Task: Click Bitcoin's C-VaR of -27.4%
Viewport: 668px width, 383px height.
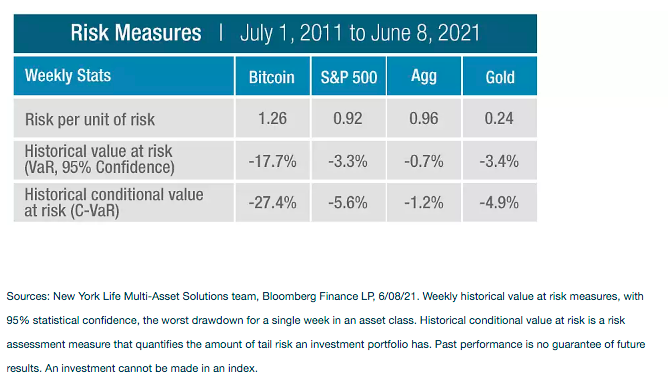Action: pyautogui.click(x=272, y=202)
